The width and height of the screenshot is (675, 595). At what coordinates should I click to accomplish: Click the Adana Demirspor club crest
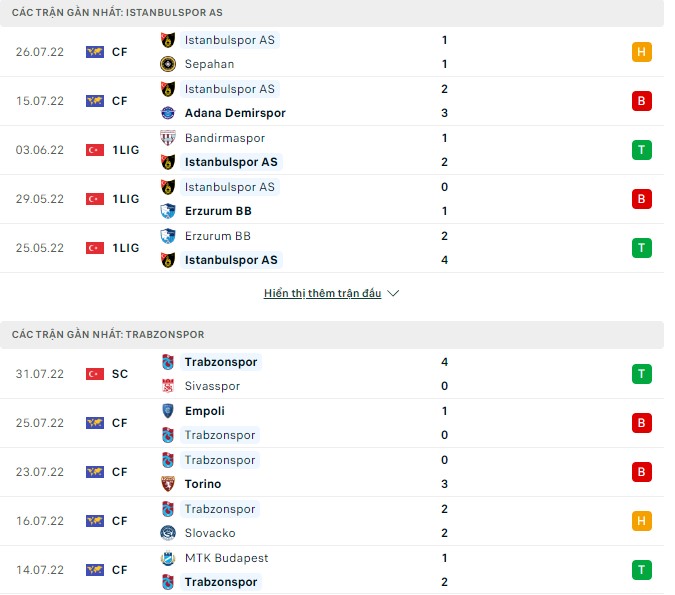(x=168, y=113)
